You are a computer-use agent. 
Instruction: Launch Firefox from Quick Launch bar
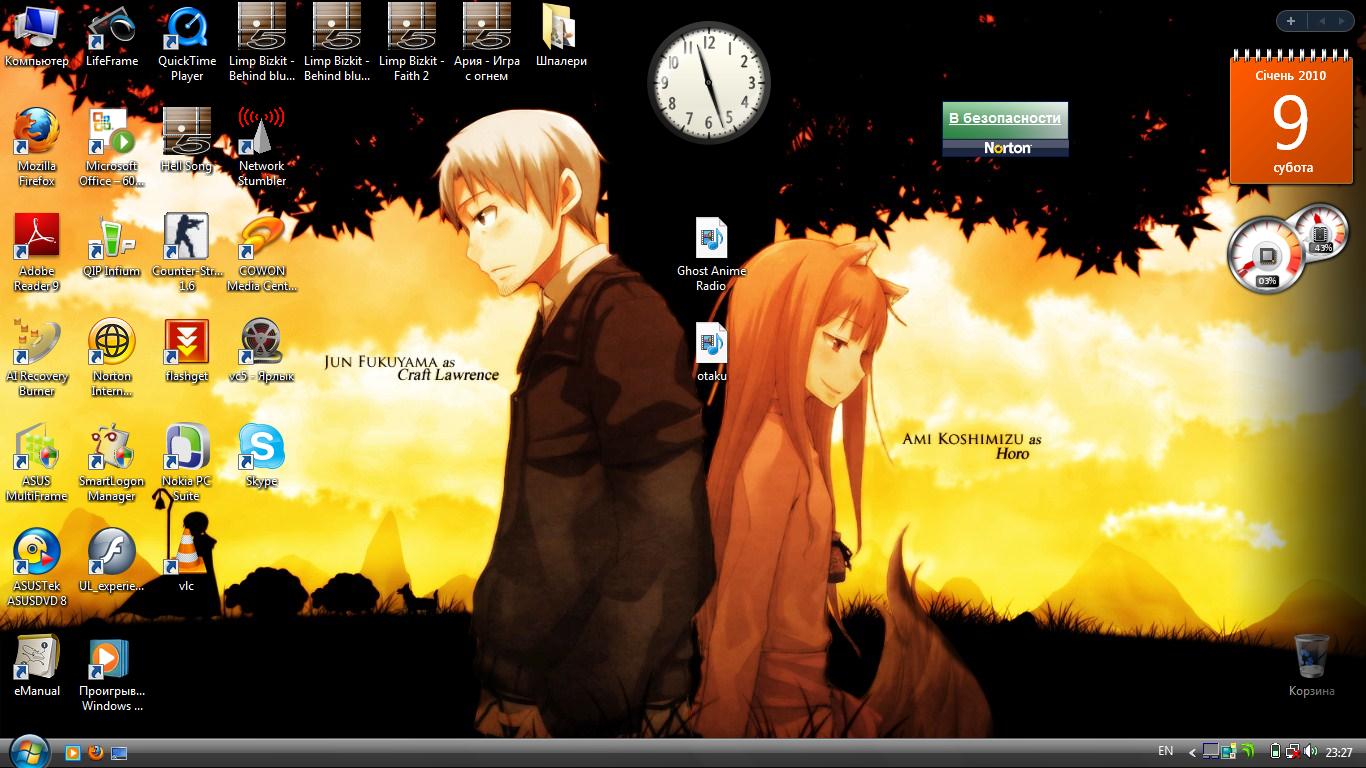(x=96, y=752)
